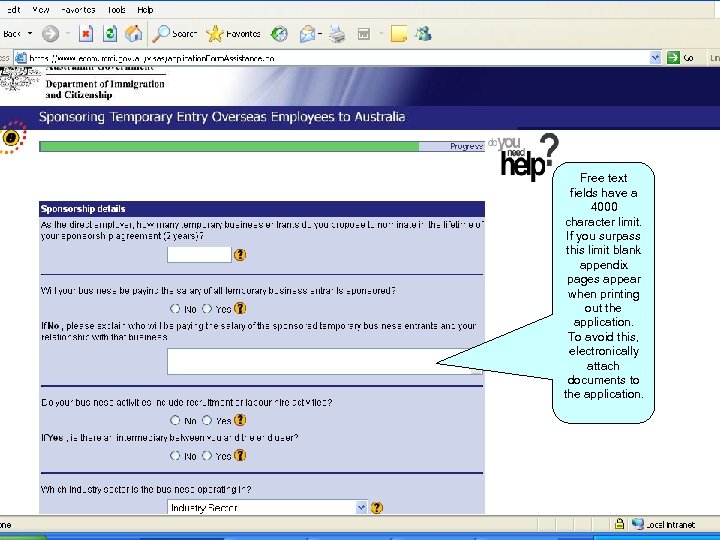Open the Mail button dropdown arrow
Screen dimensions: 720x540
click(x=320, y=34)
